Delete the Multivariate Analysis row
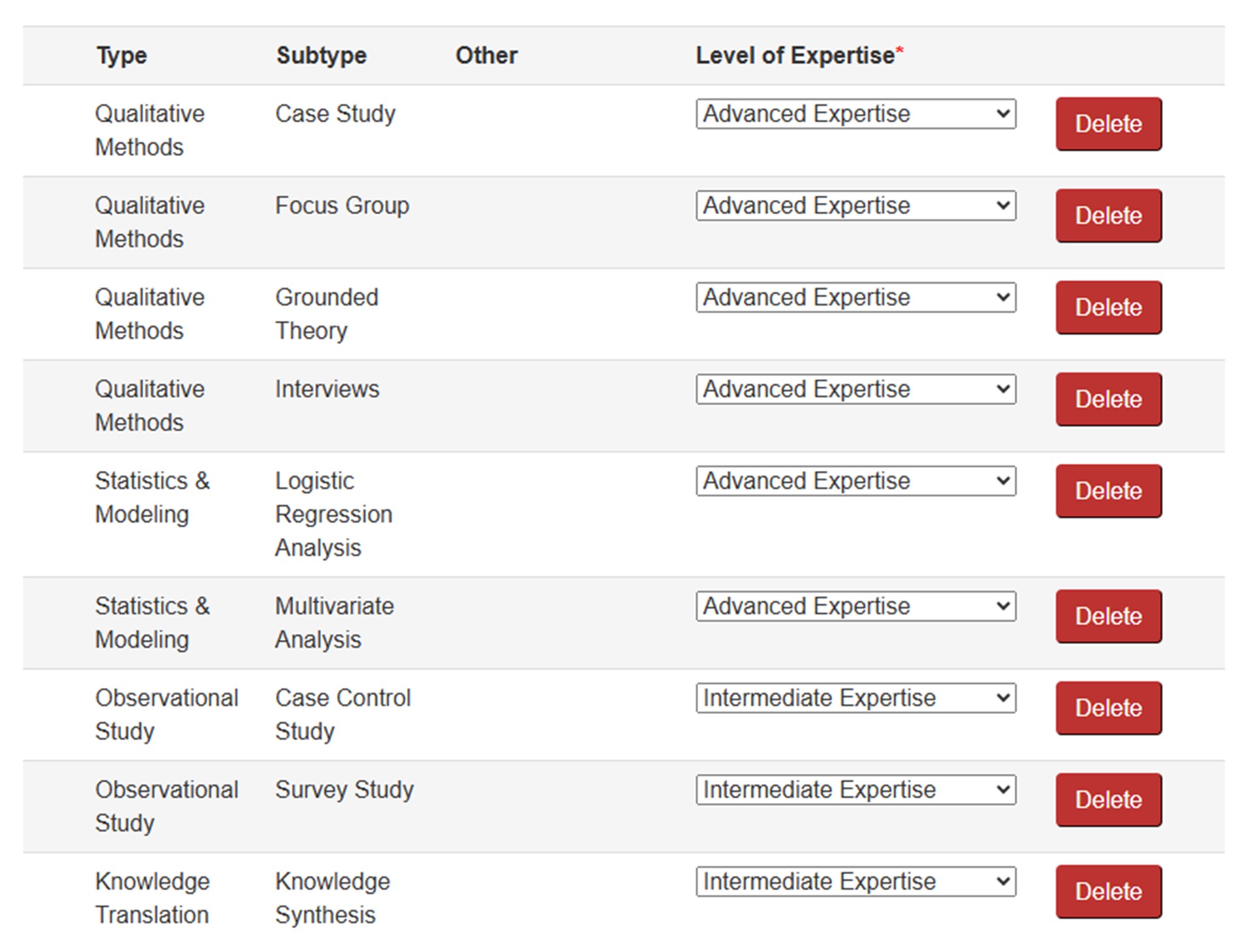1257x952 pixels. [x=1108, y=616]
